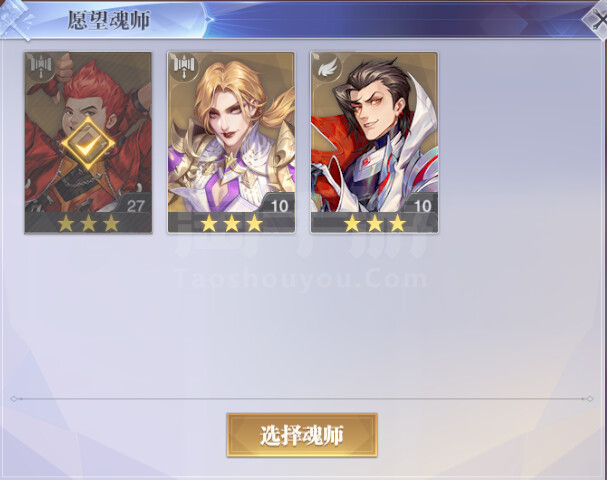
Task: Click the left diamond end of divider line
Action: tap(14, 399)
